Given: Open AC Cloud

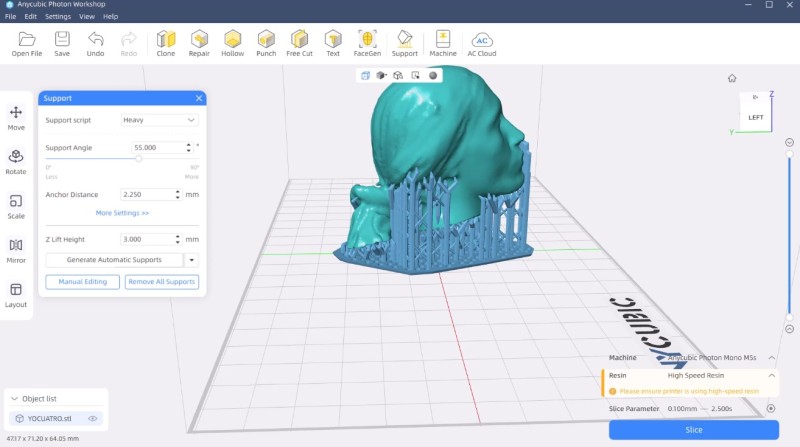Looking at the screenshot, I should (482, 43).
